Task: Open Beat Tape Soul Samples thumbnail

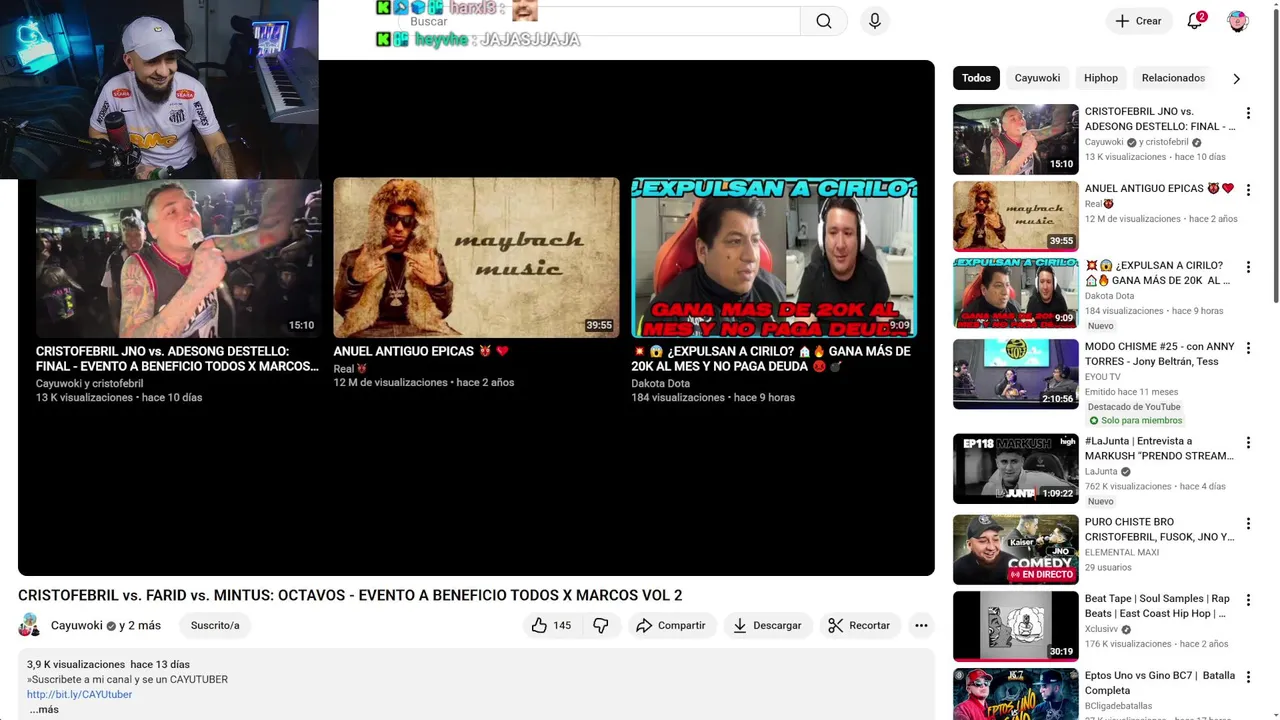Action: point(1015,626)
